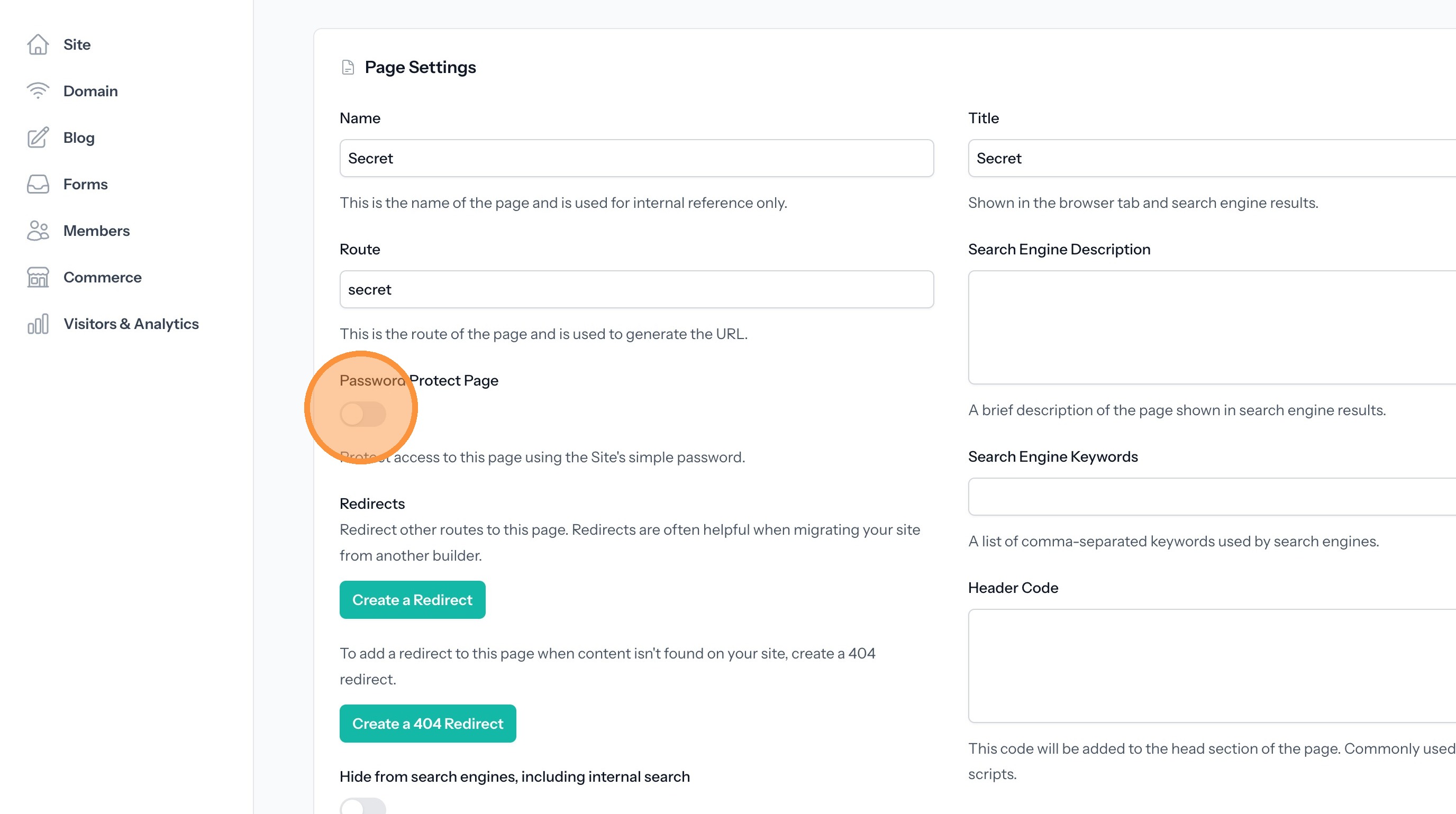Enable the Password Protect Page toggle
Image resolution: width=1456 pixels, height=814 pixels.
[x=363, y=414]
